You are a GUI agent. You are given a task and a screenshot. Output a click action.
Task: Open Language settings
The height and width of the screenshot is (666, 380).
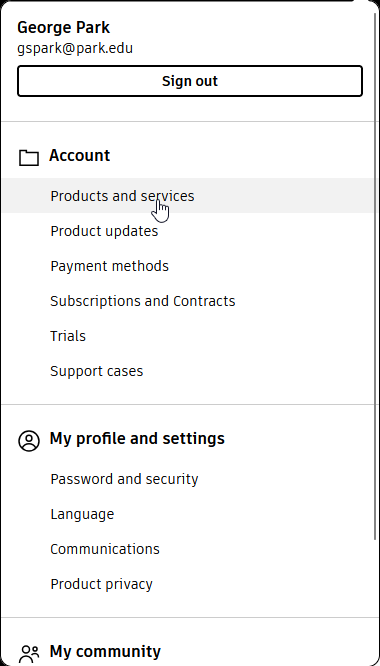click(82, 514)
